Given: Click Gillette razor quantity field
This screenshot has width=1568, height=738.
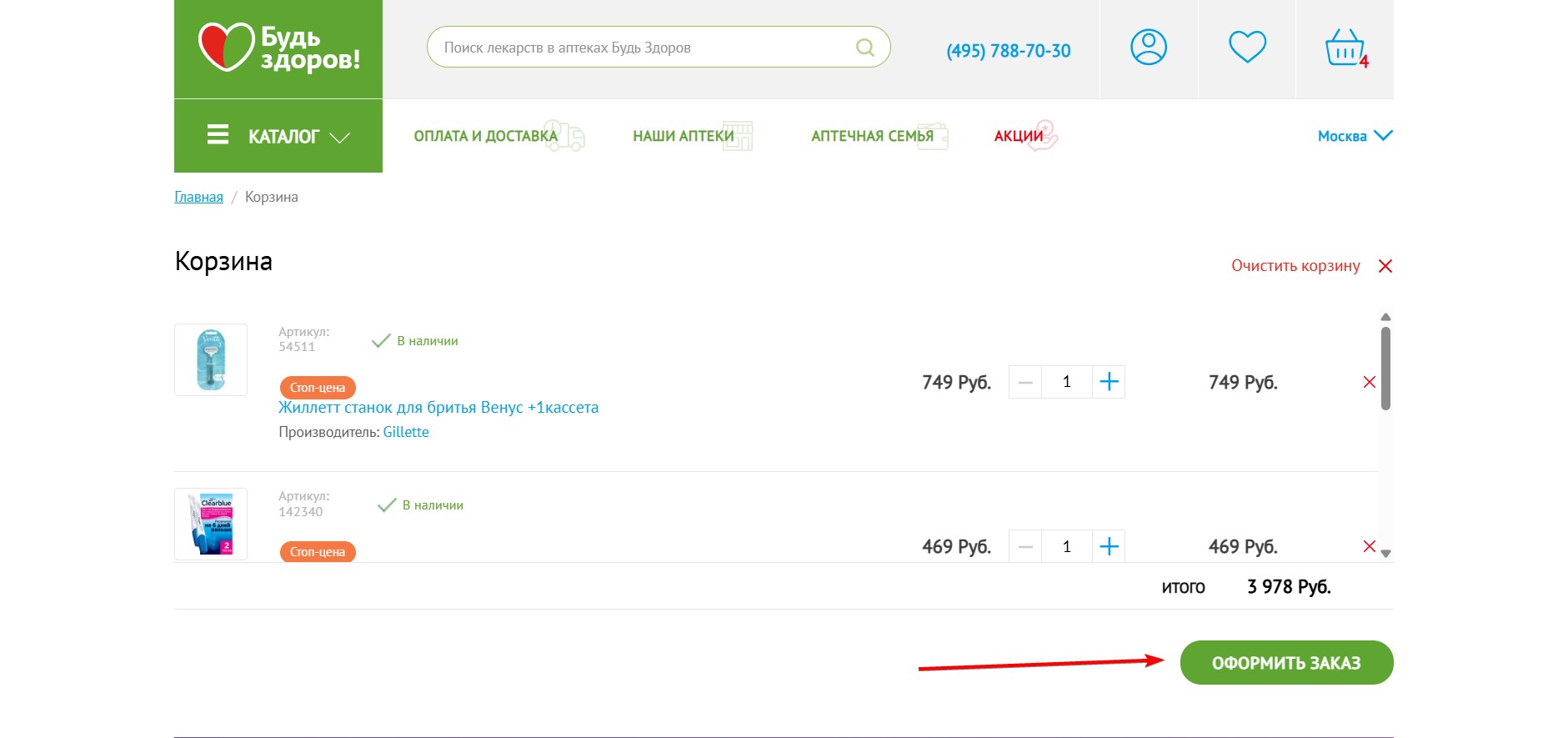Looking at the screenshot, I should [x=1067, y=382].
